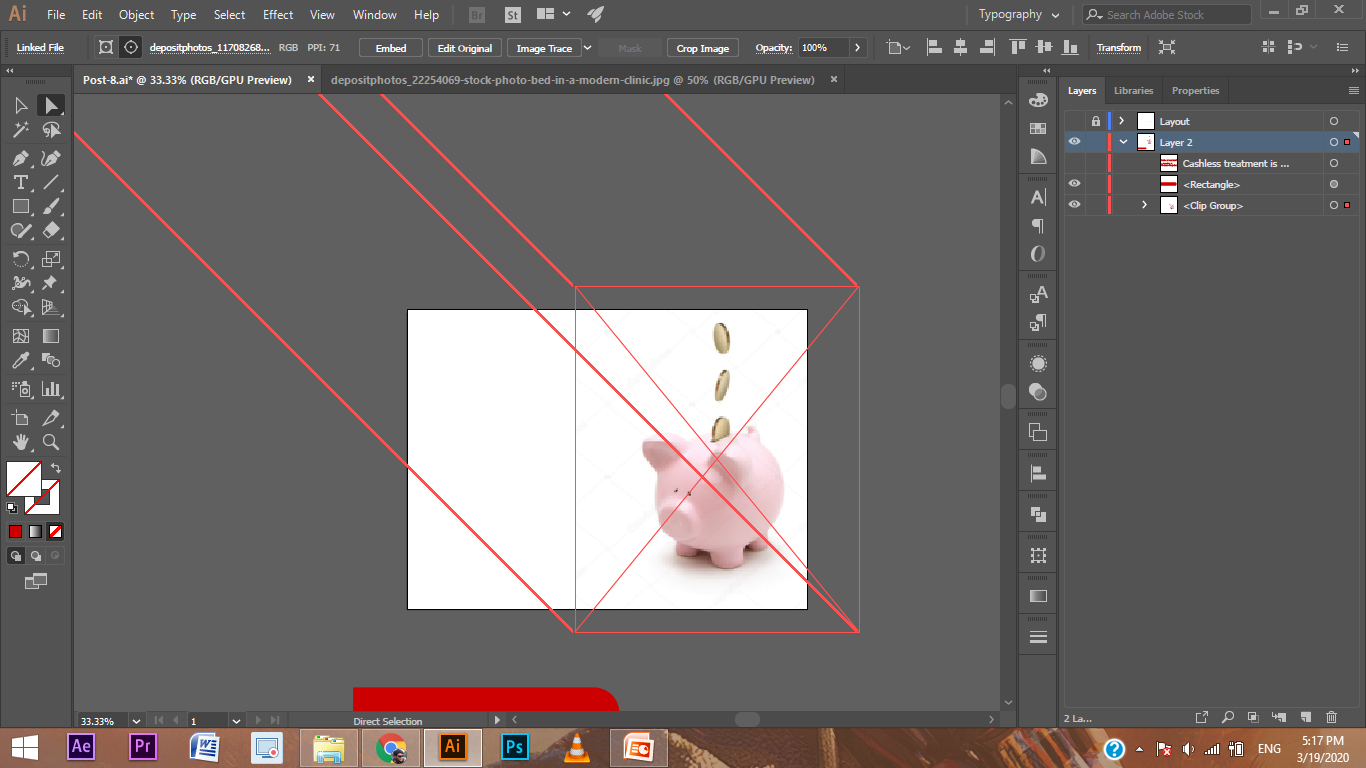Unlock the Layout layer
Viewport: 1366px width, 768px height.
point(1096,120)
